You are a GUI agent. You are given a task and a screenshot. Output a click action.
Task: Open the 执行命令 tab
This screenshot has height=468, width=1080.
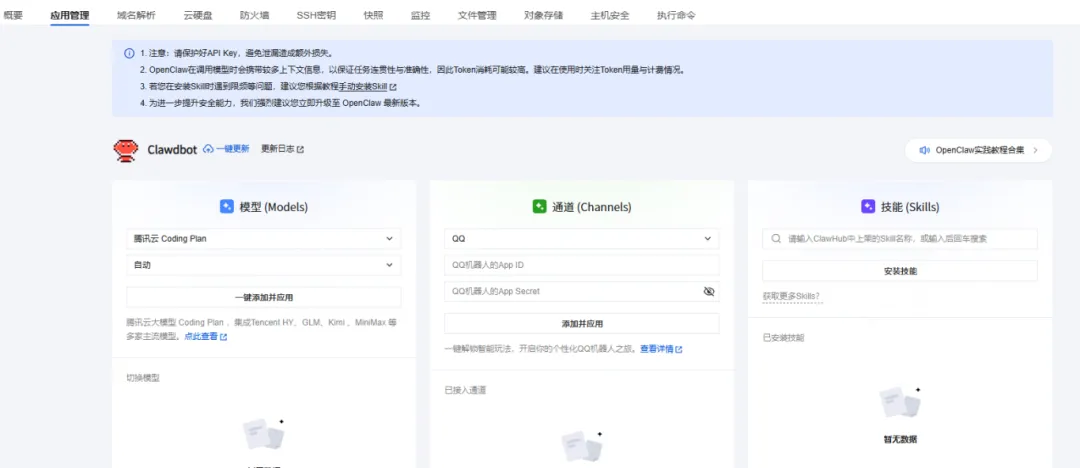tap(676, 15)
